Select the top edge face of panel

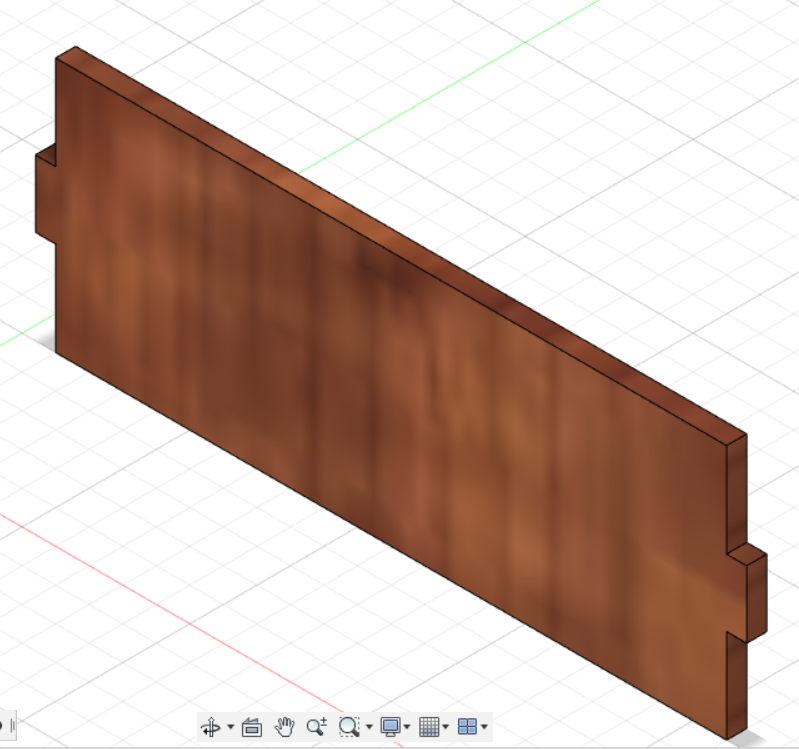403,245
